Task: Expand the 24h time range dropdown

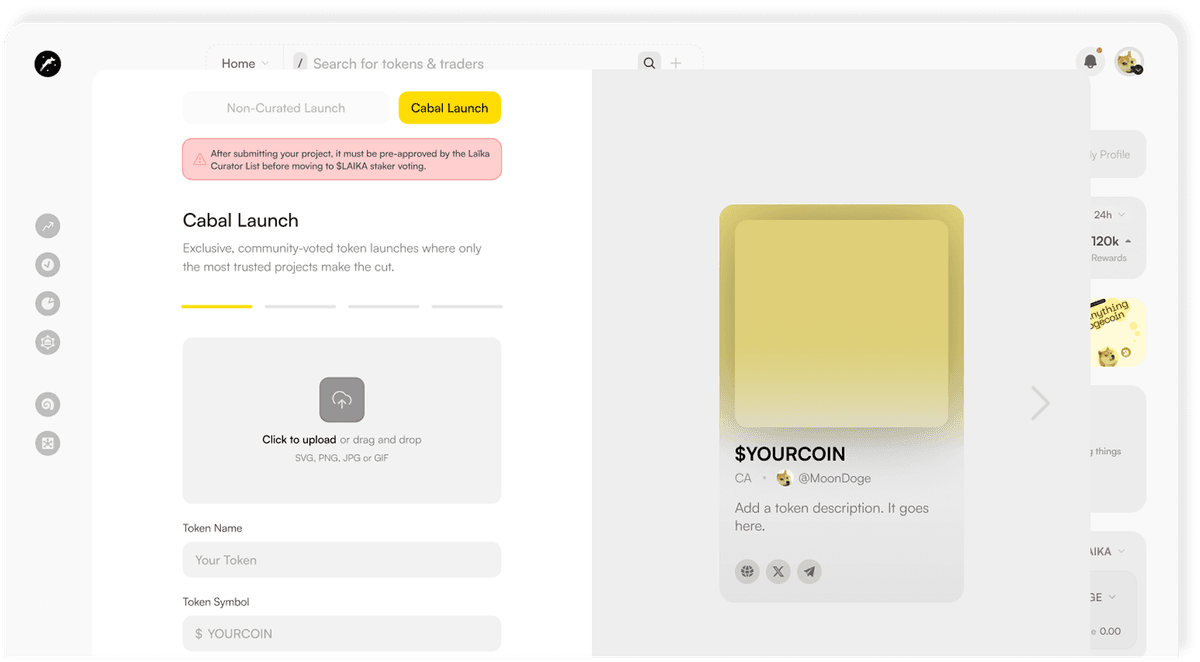Action: click(x=1109, y=215)
